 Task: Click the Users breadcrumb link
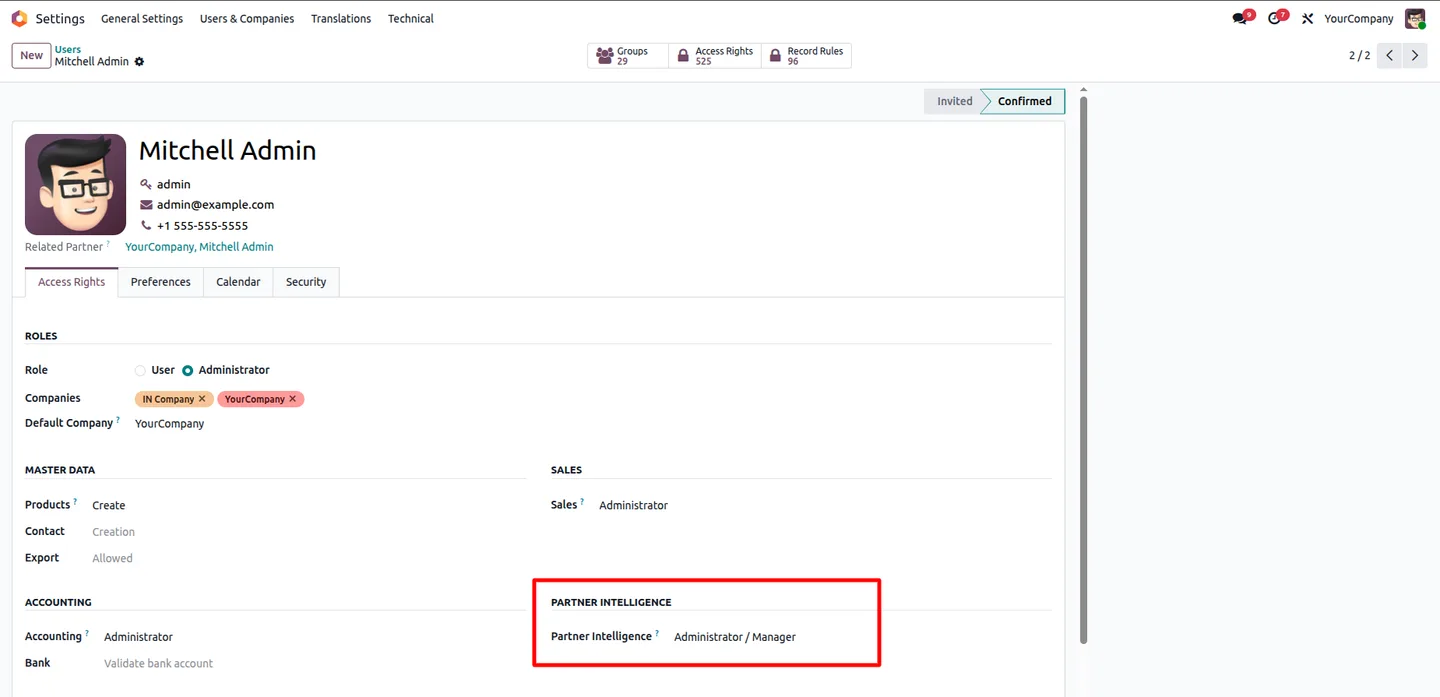68,49
